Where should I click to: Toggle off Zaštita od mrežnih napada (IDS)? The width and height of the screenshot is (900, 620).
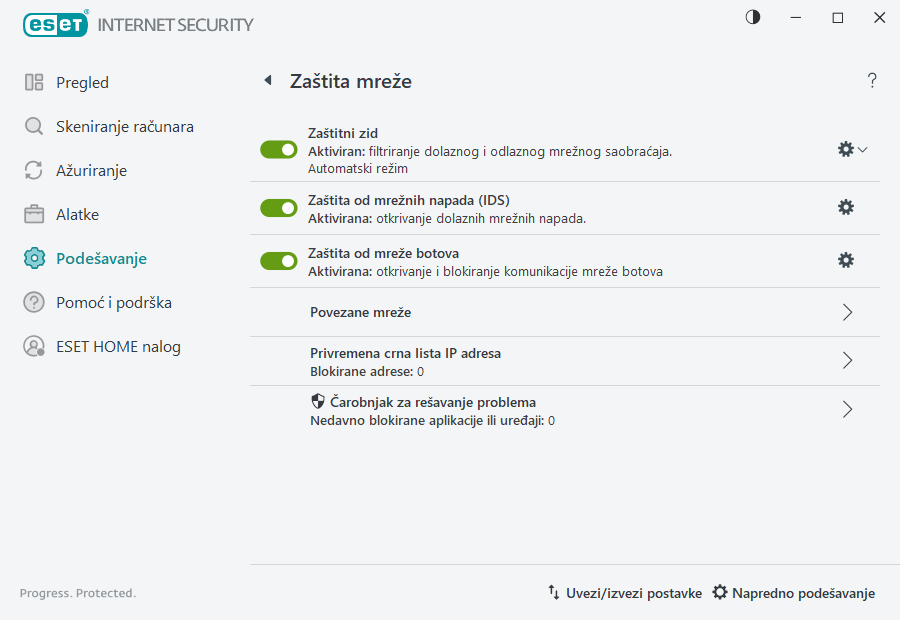point(278,207)
